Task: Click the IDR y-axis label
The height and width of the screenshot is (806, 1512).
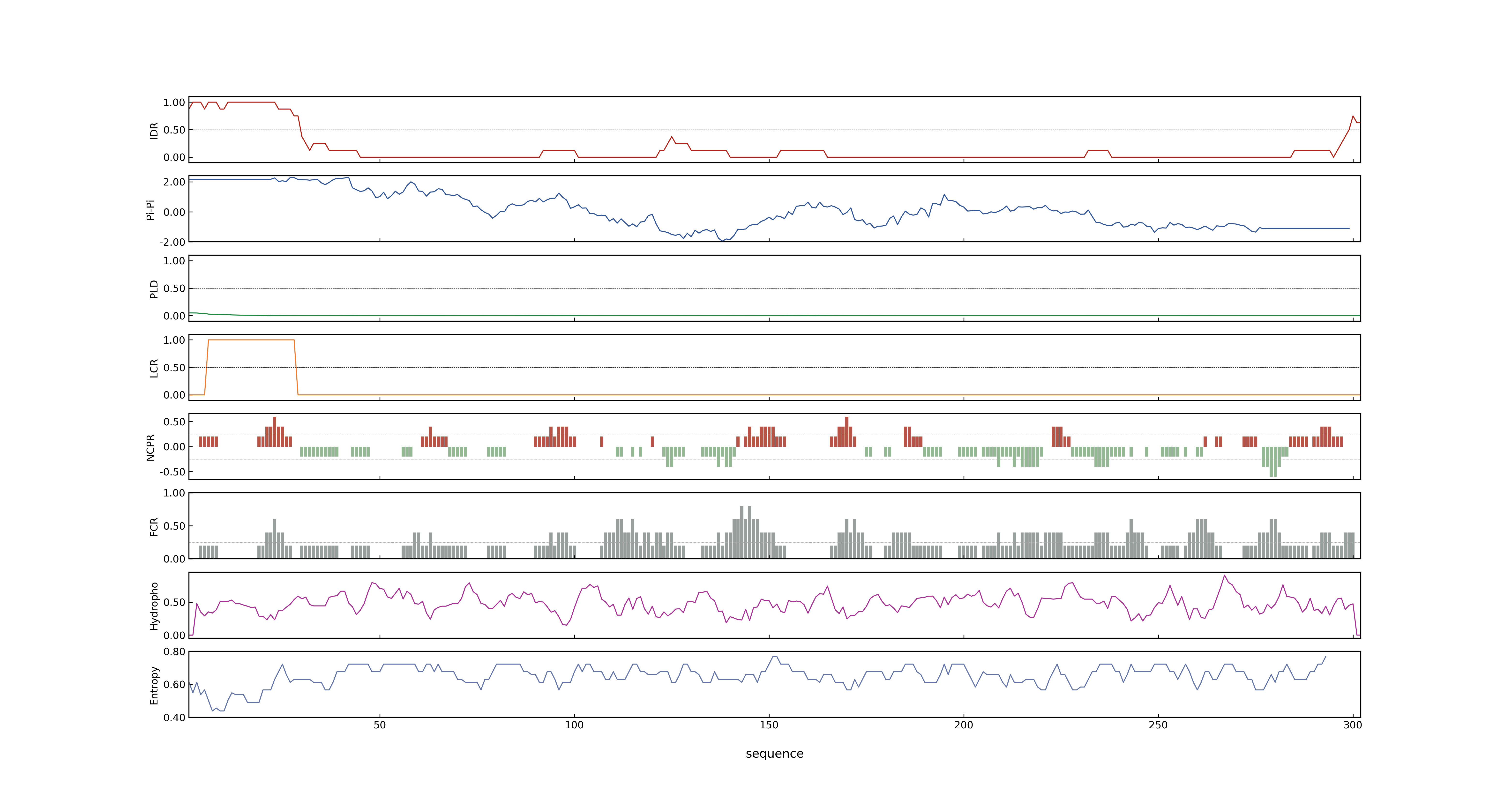Action: coord(154,130)
